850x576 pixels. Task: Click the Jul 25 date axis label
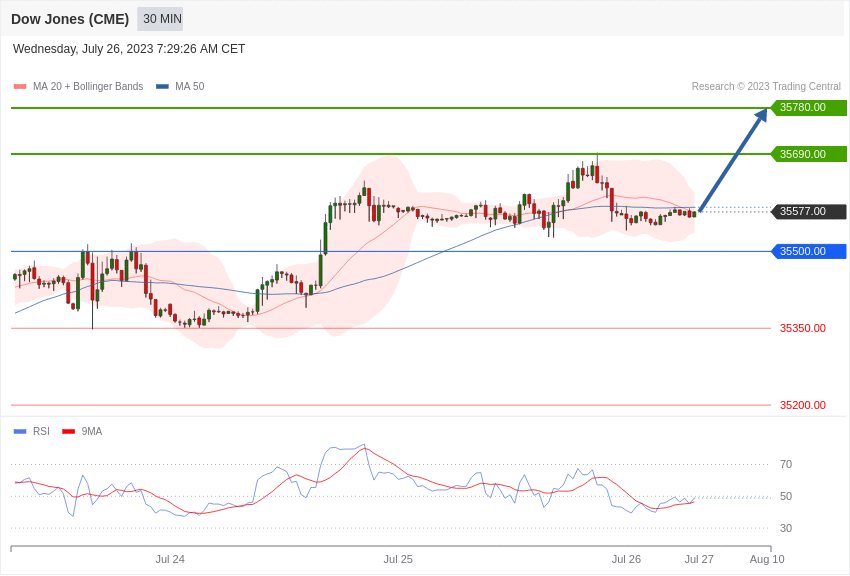tap(398, 559)
